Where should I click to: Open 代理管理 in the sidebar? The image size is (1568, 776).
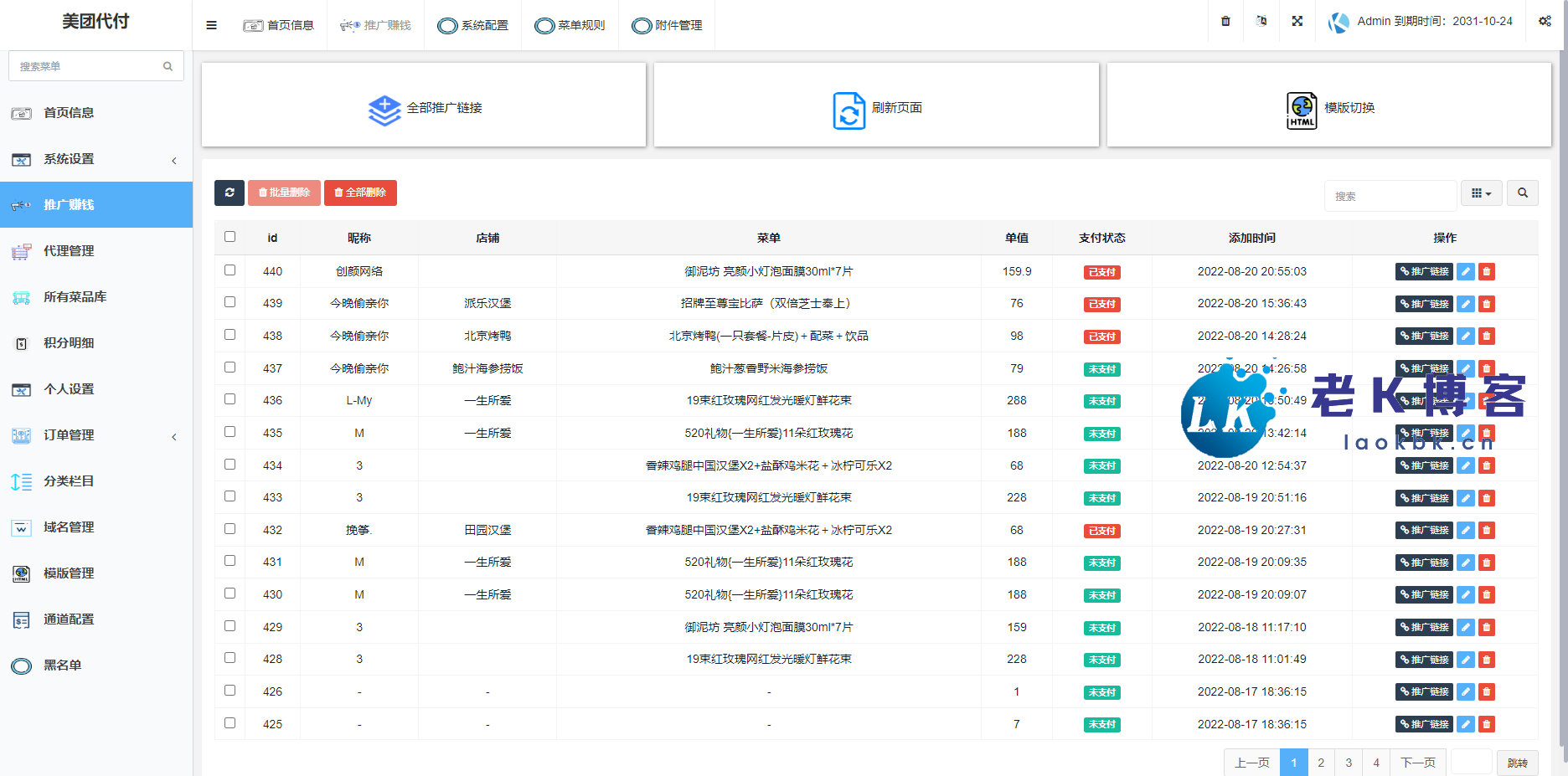tap(69, 251)
